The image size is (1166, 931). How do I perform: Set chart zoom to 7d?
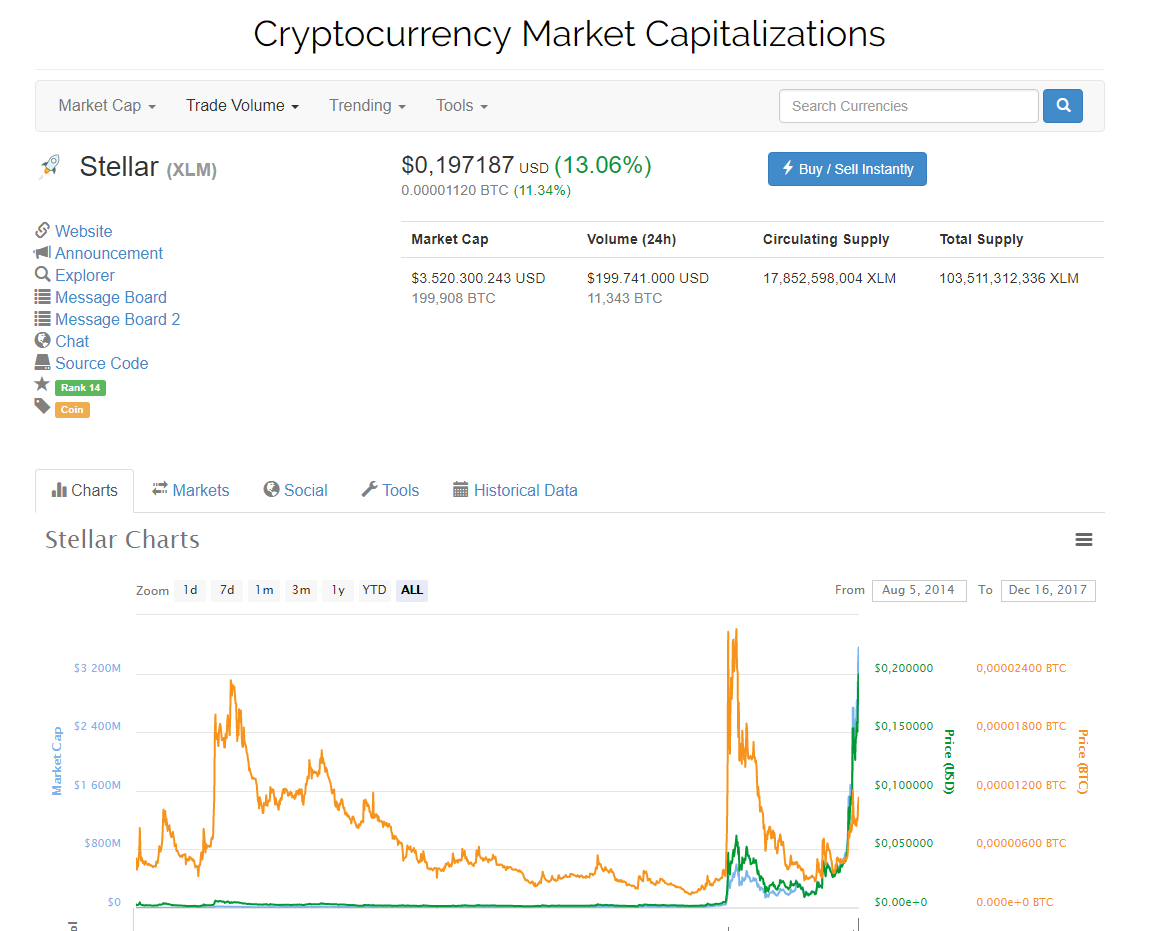point(227,590)
